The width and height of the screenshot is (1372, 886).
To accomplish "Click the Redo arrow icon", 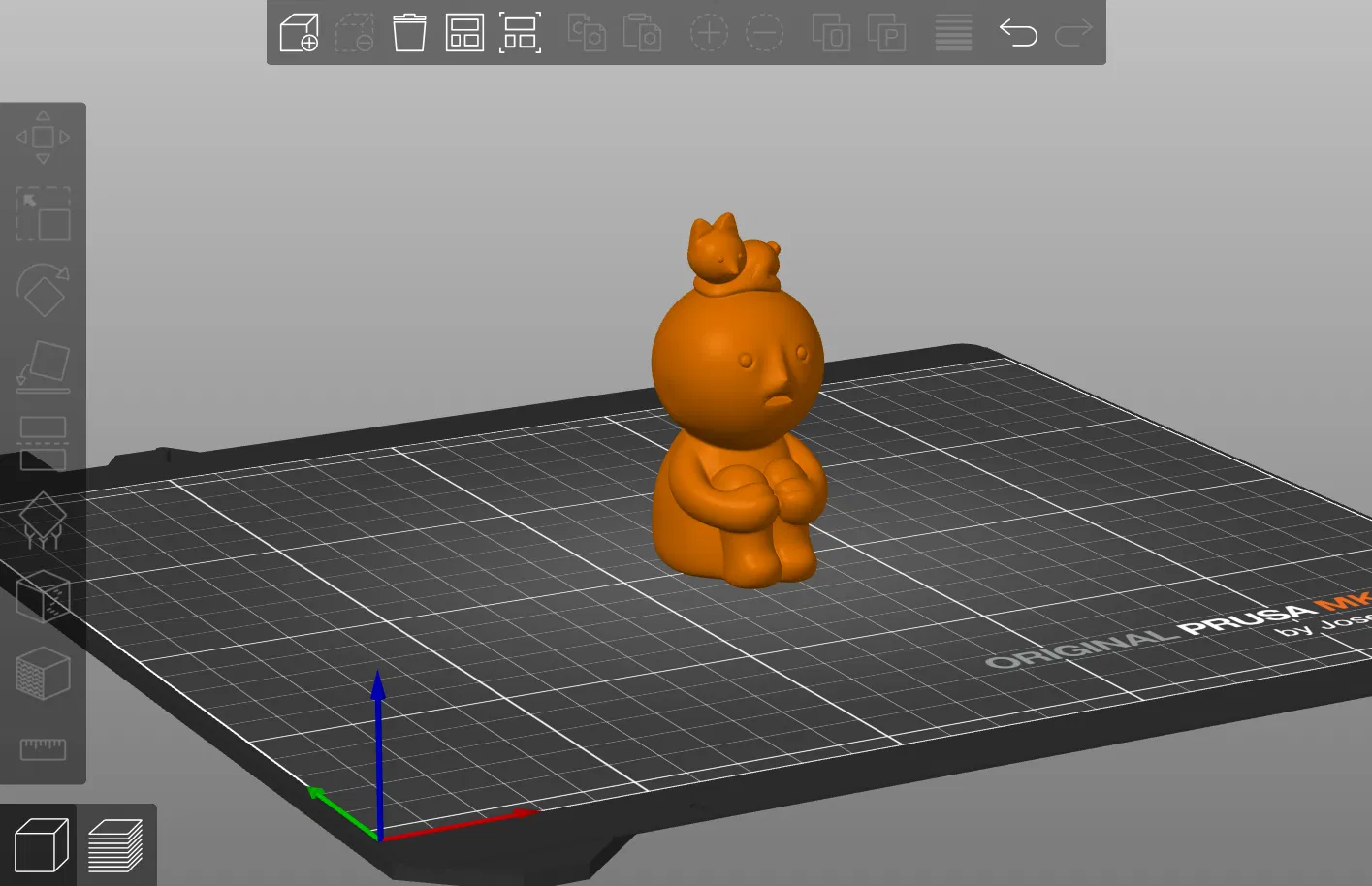I will click(x=1073, y=33).
